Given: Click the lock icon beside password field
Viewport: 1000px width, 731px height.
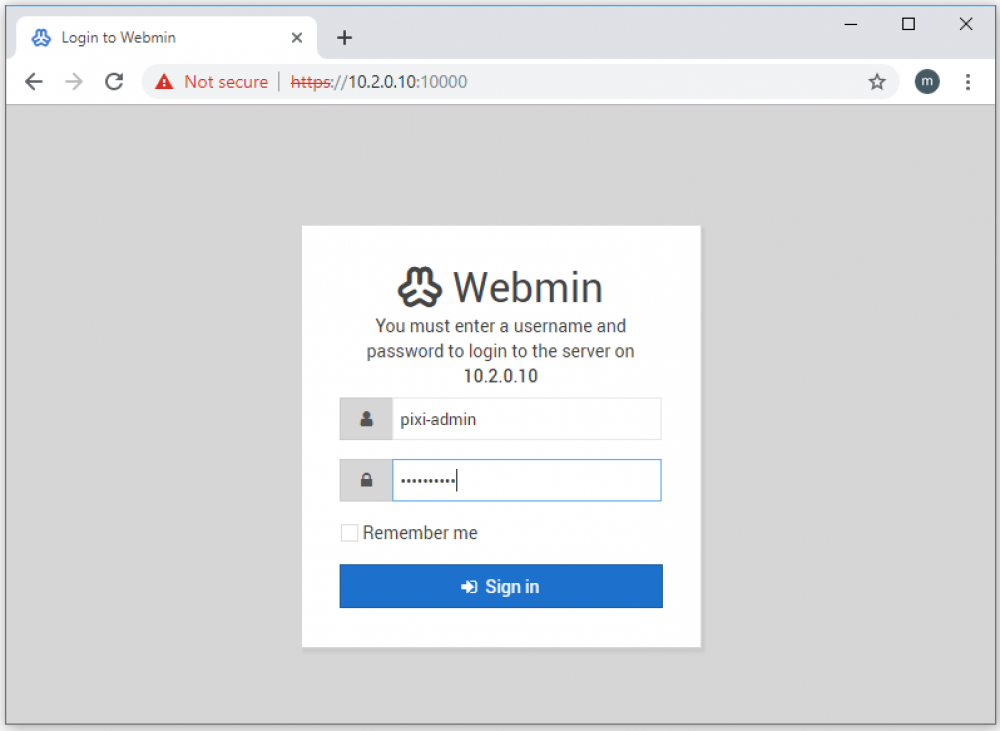Looking at the screenshot, I should (366, 480).
